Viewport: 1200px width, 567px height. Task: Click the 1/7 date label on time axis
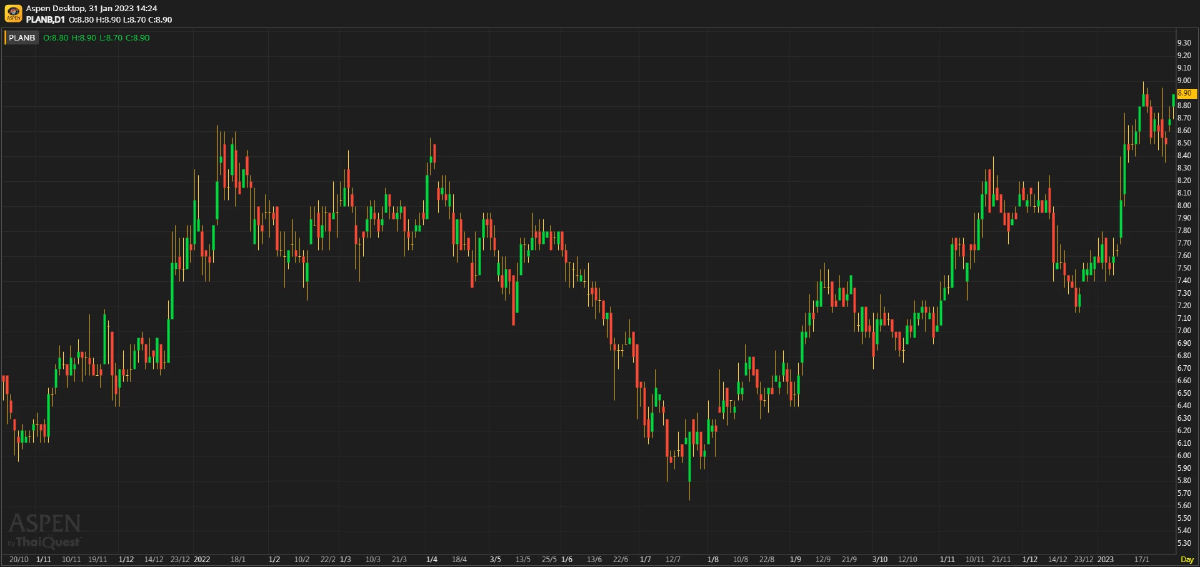[645, 558]
